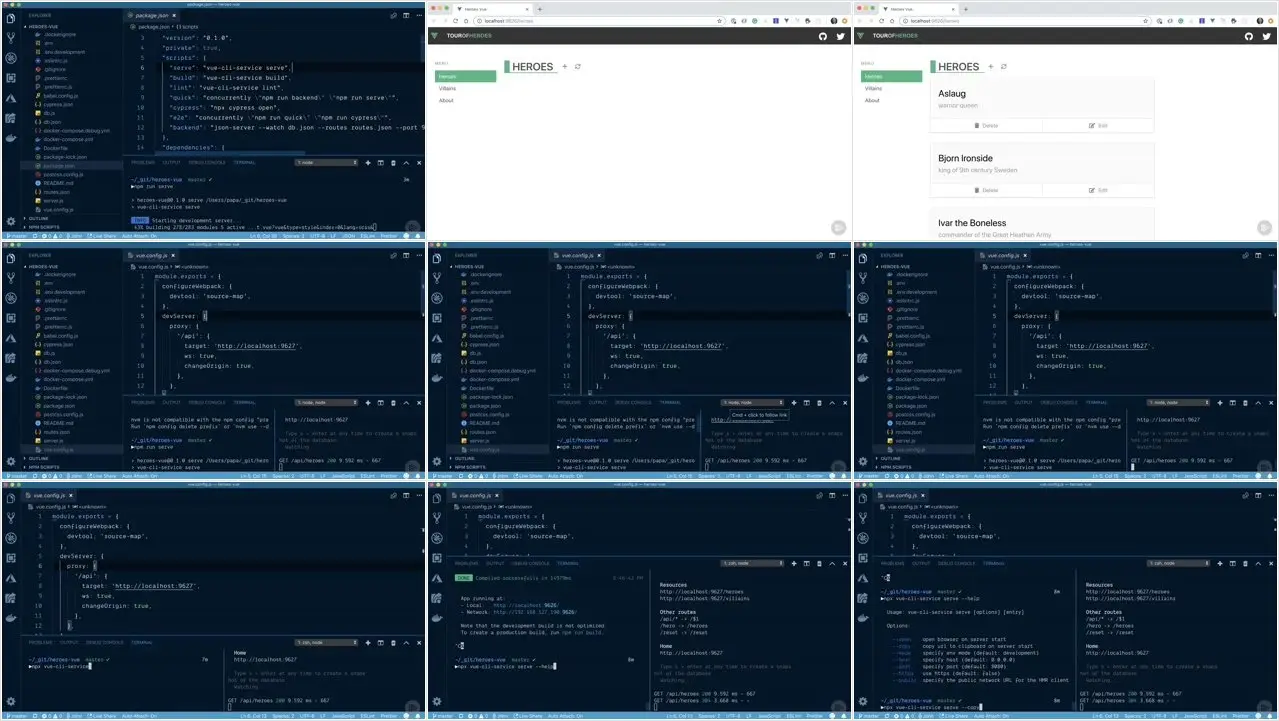This screenshot has height=721, width=1279.
Task: Open Source Control icon in package.json VS Code window
Action: pos(10,37)
